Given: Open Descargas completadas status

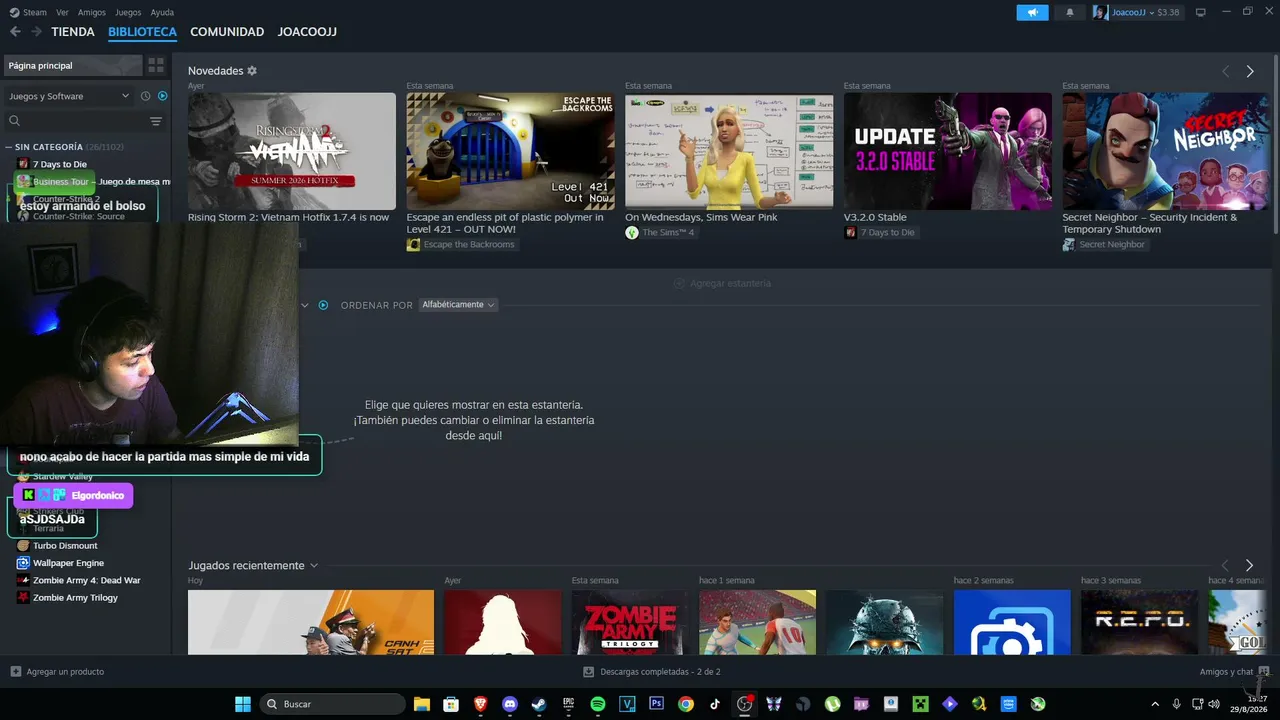Looking at the screenshot, I should tap(652, 672).
